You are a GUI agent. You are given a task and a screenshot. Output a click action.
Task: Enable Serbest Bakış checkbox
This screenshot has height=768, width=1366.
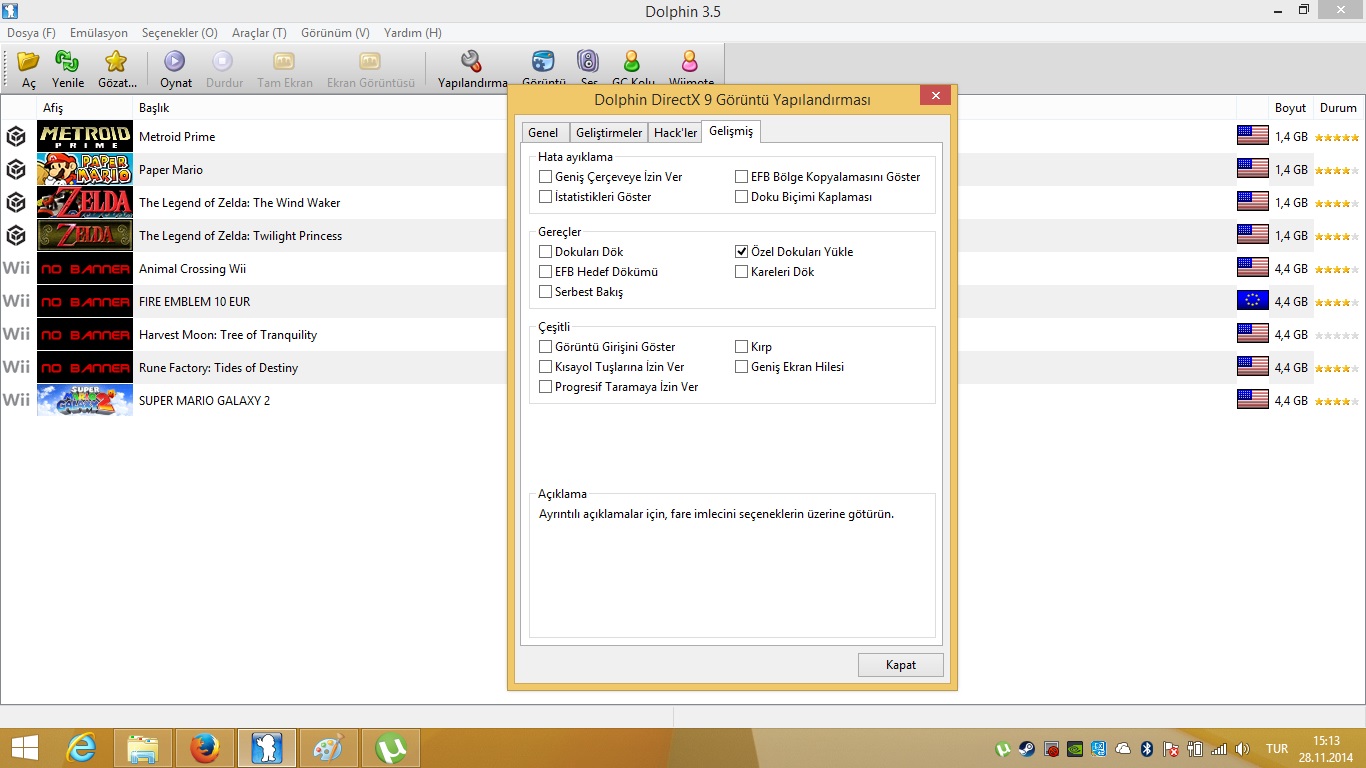coord(545,292)
